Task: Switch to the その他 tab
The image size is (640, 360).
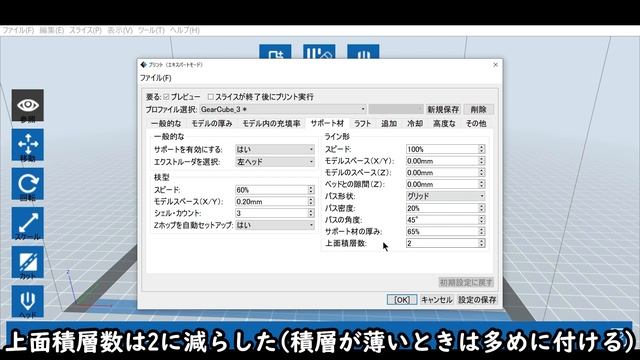Action: pyautogui.click(x=476, y=123)
